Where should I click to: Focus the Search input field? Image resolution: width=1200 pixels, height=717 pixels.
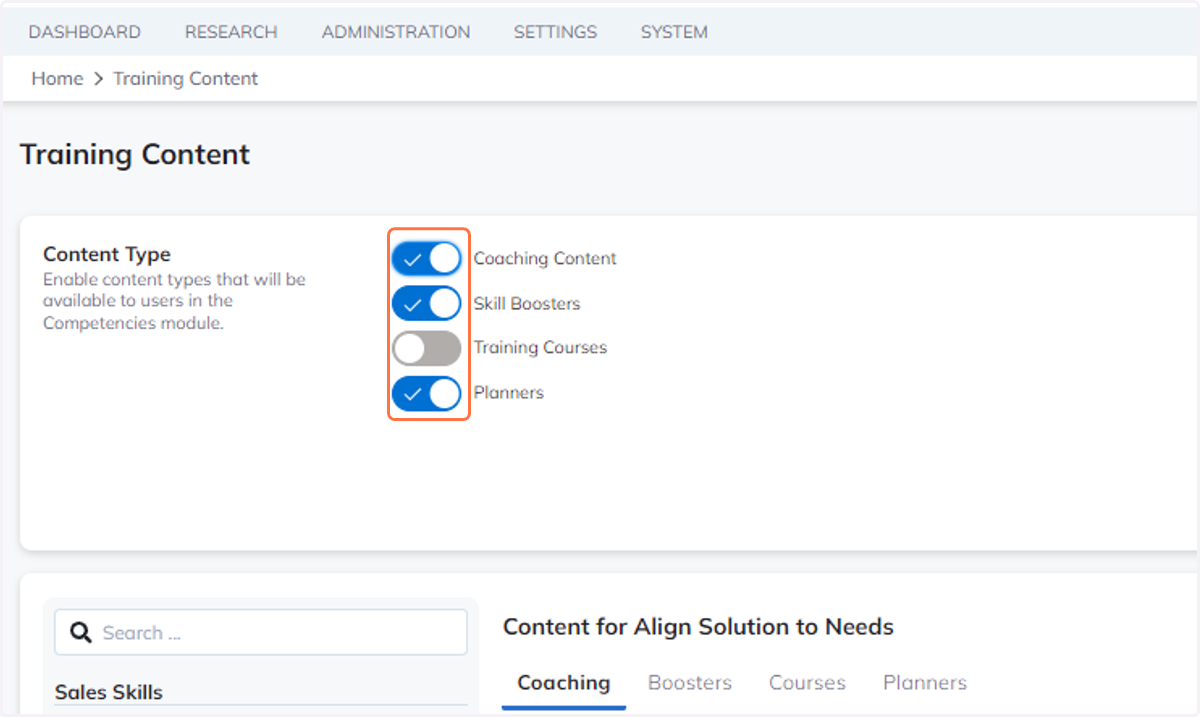pos(261,633)
